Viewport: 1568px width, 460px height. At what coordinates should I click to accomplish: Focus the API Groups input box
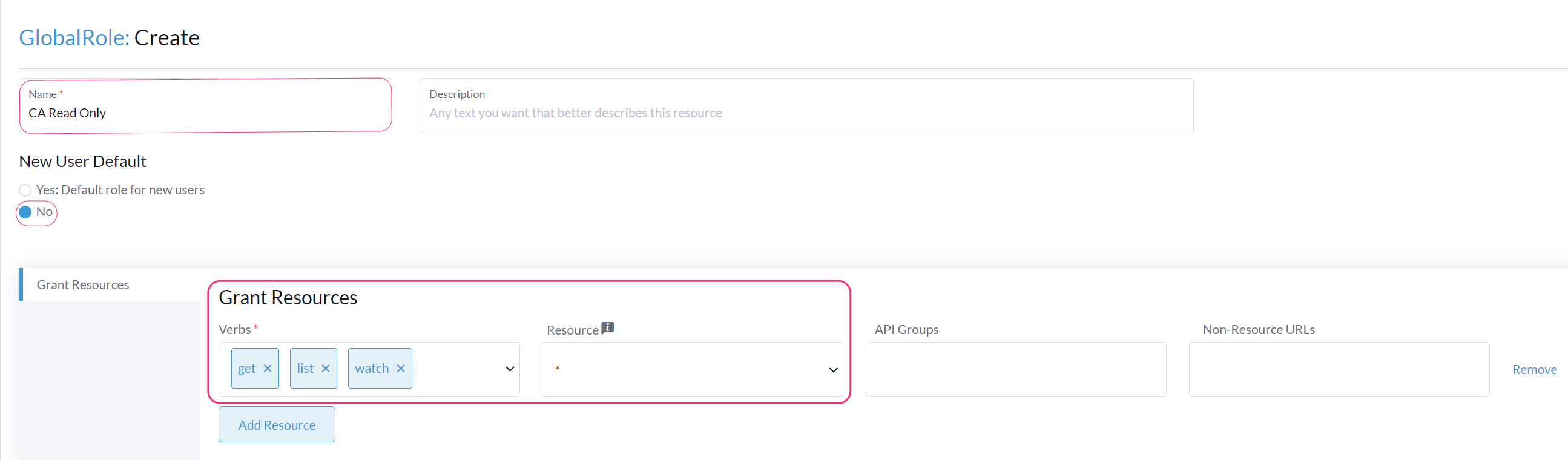1015,369
